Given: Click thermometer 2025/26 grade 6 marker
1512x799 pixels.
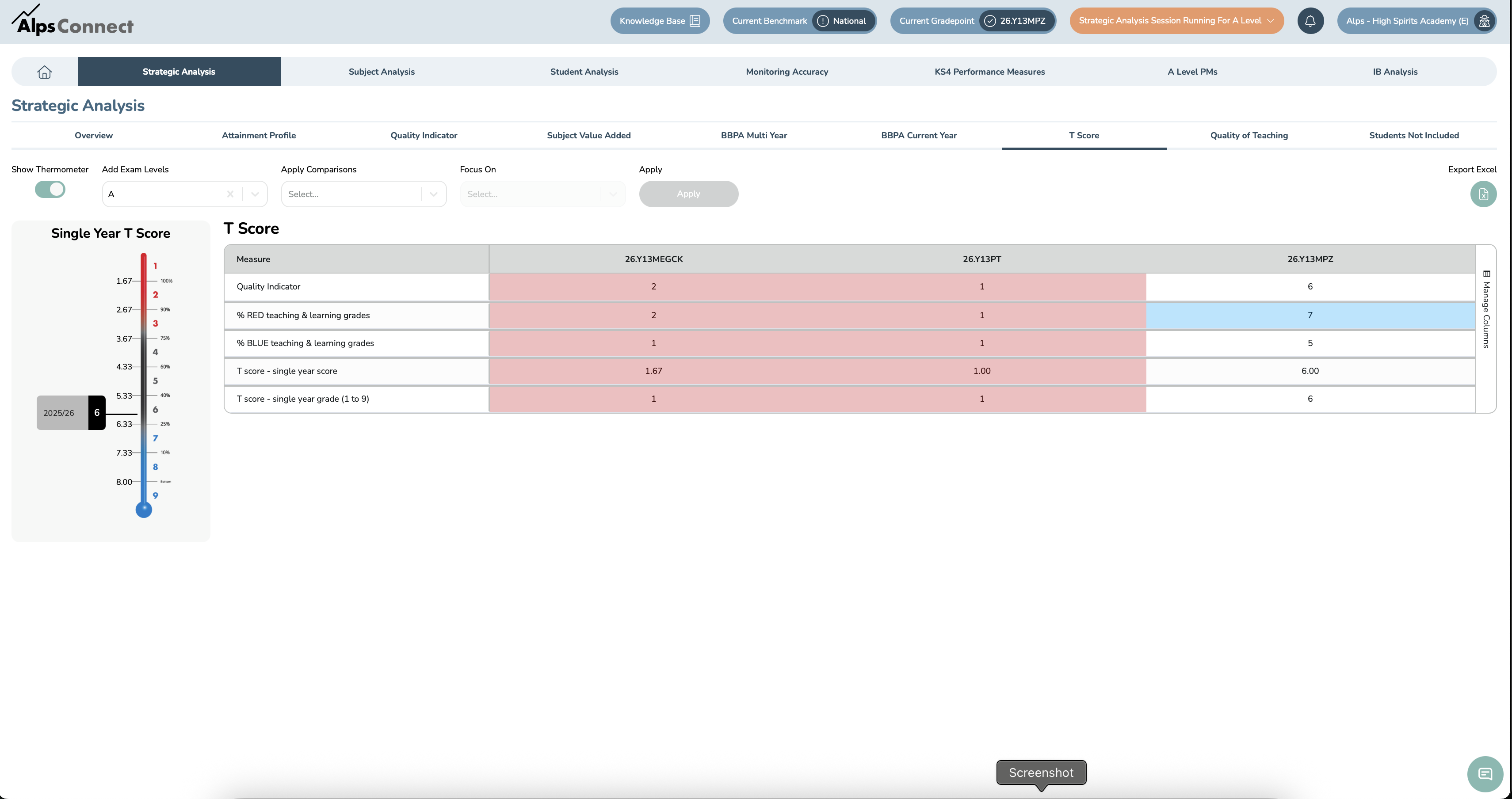Looking at the screenshot, I should click(x=71, y=413).
